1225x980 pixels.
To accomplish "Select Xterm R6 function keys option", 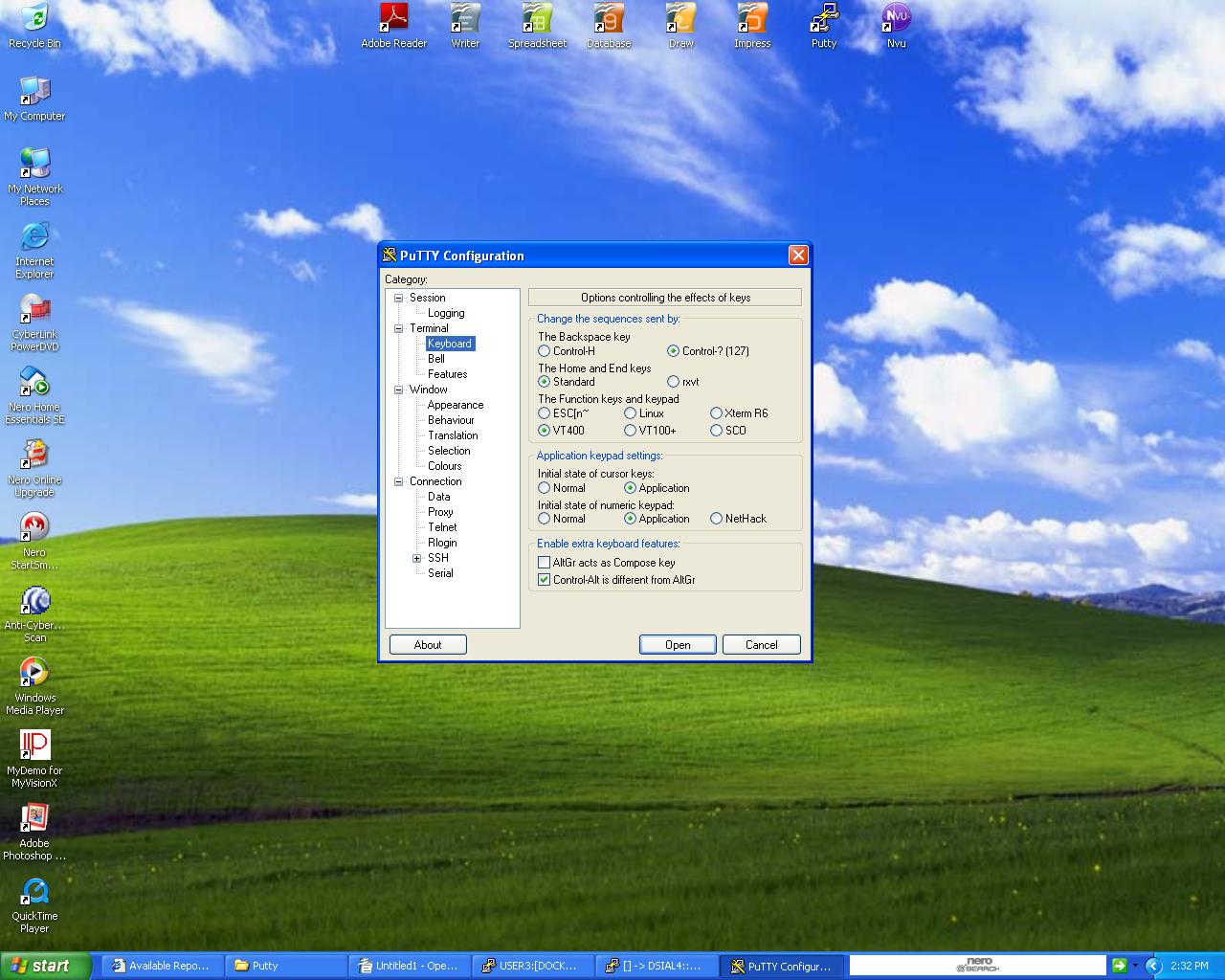I will pyautogui.click(x=739, y=413).
